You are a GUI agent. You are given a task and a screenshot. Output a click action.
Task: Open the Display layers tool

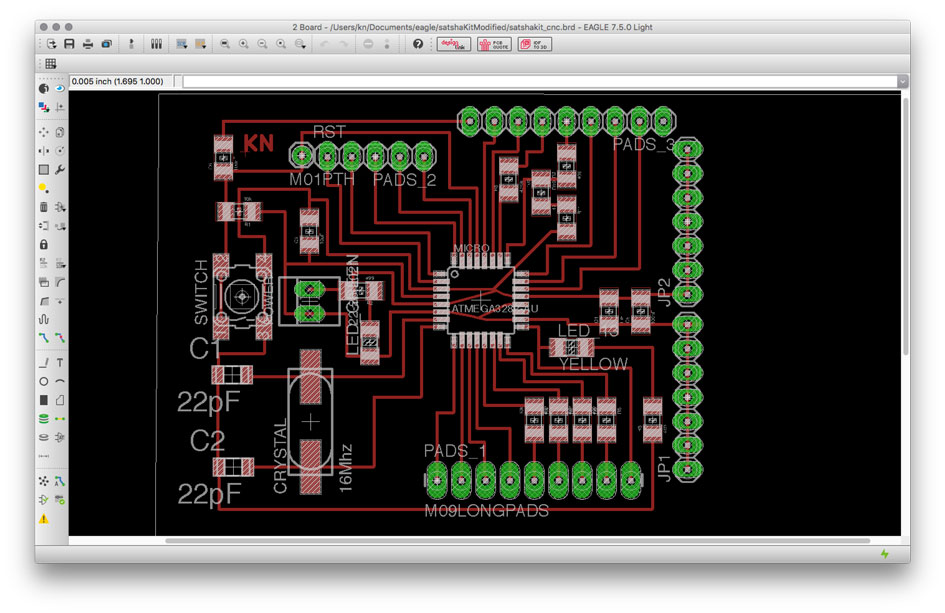pos(43,107)
